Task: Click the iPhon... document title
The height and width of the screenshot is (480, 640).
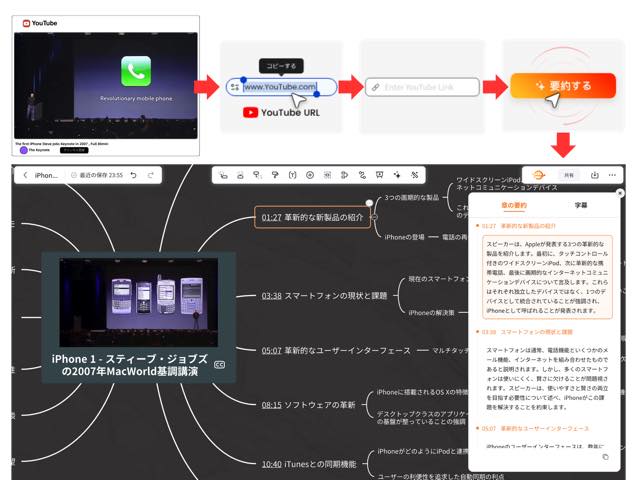Action: click(x=46, y=175)
